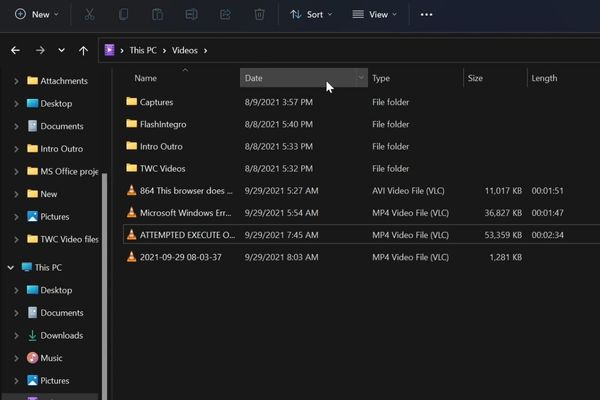This screenshot has height=400, width=600.
Task: Select the Microsoft Windows Err video file
Action: pos(186,213)
